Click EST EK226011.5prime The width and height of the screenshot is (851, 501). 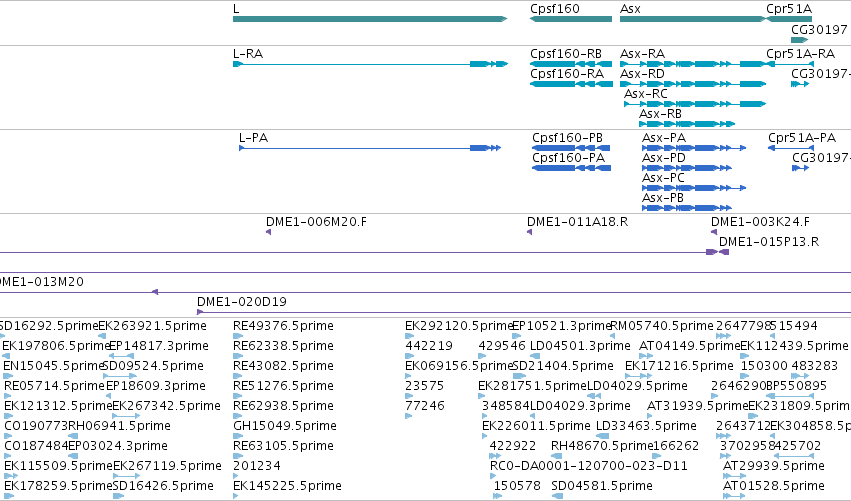point(536,427)
